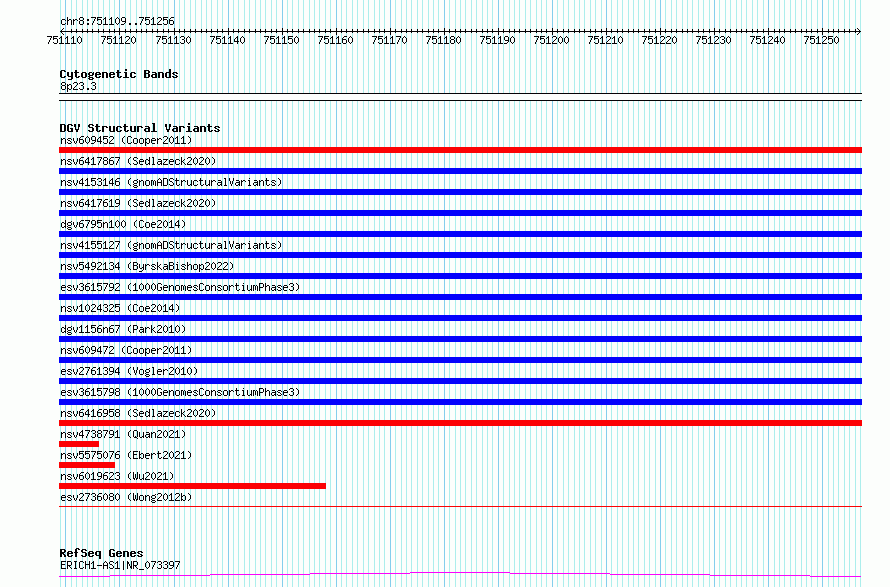Click ruler position 751110

point(64,40)
